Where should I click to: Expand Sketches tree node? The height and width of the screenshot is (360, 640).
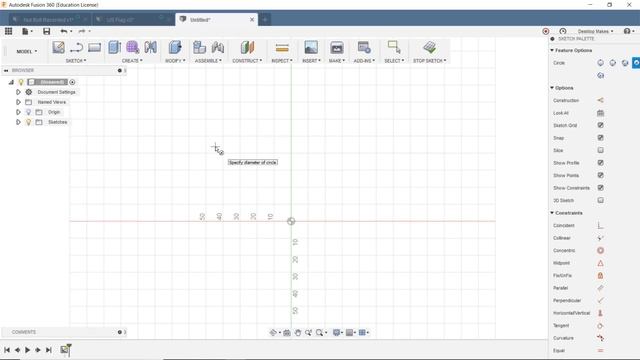pyautogui.click(x=18, y=122)
